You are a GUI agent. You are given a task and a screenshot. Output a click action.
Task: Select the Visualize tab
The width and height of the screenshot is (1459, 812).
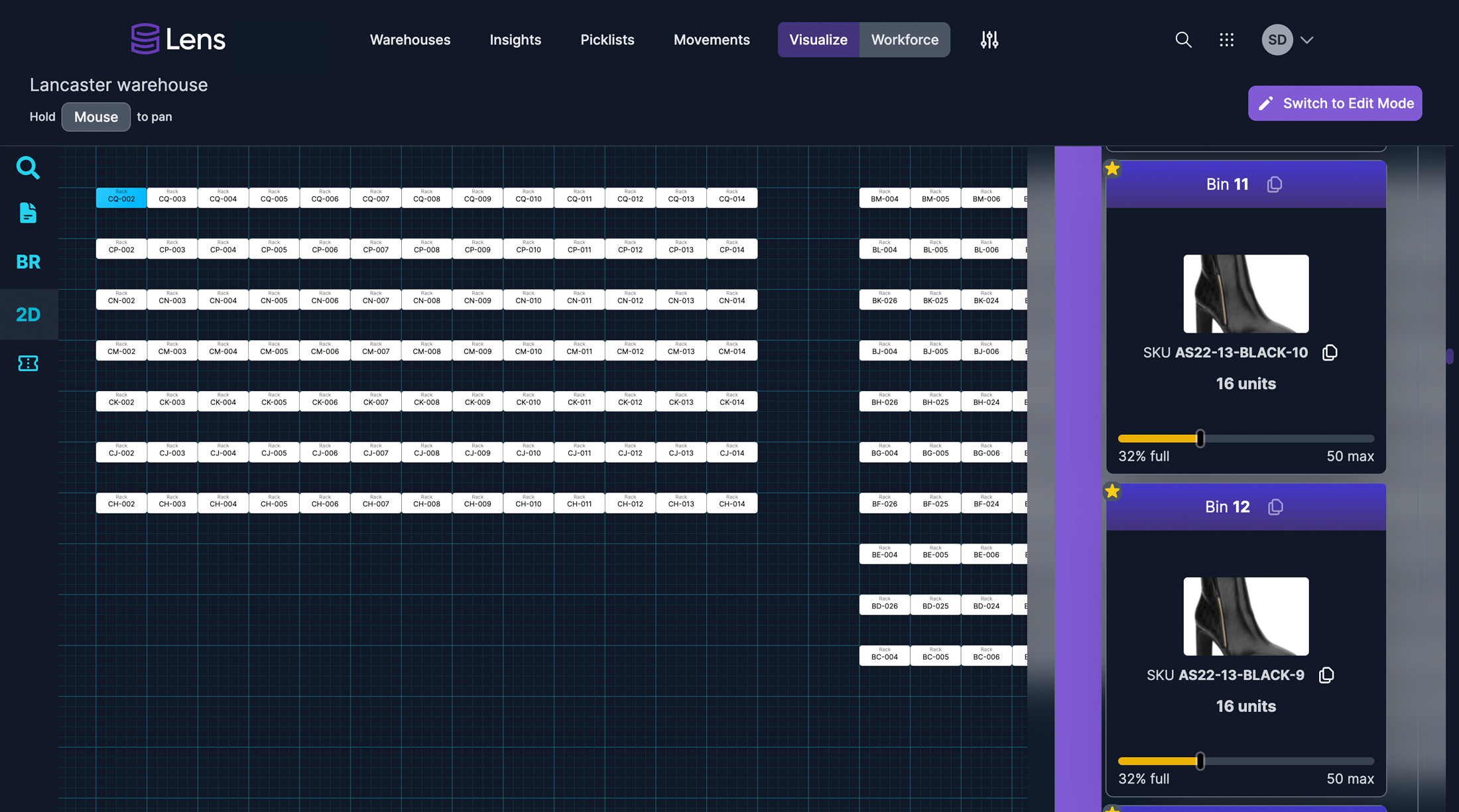[818, 39]
